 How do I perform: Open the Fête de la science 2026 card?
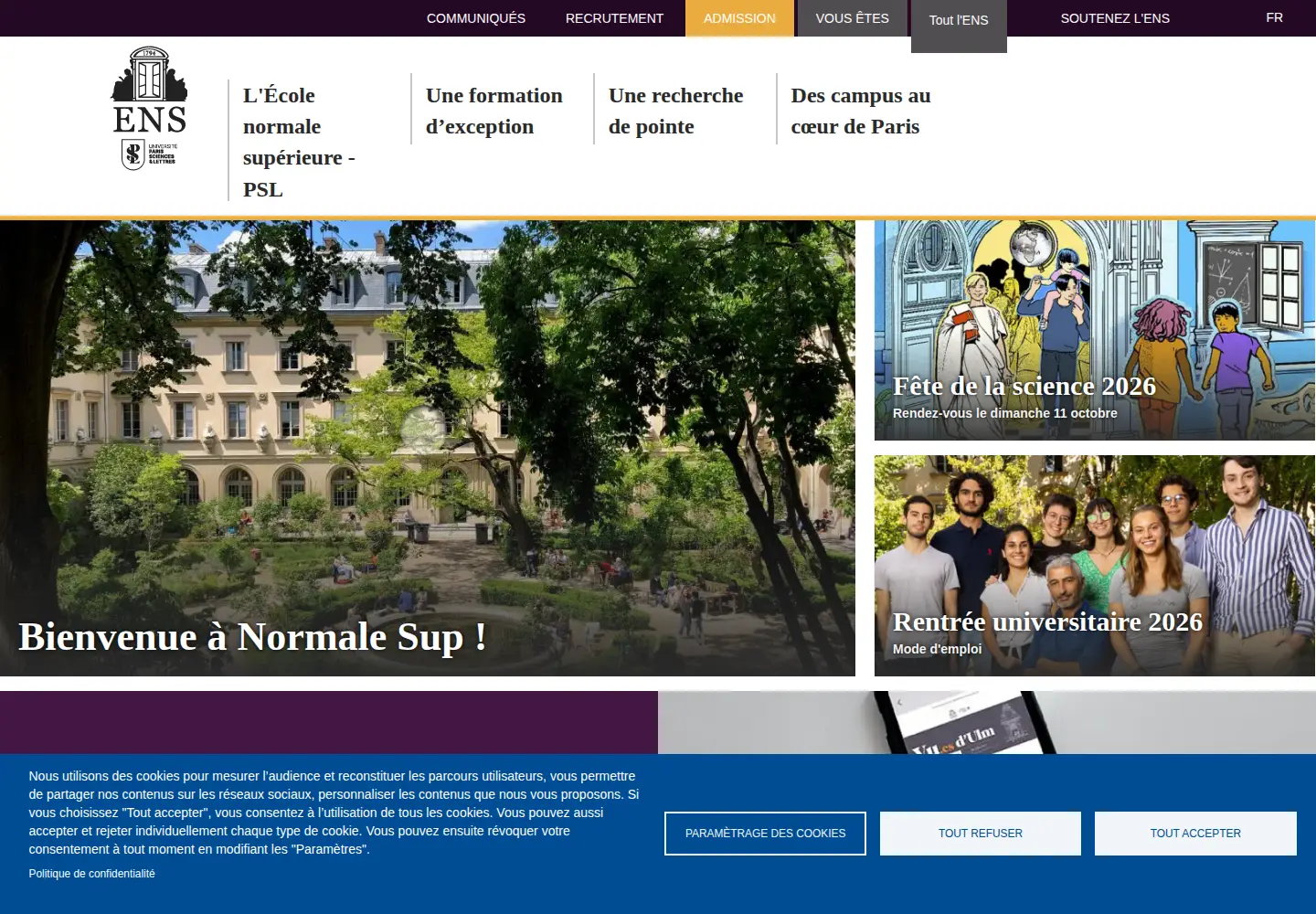[1095, 330]
